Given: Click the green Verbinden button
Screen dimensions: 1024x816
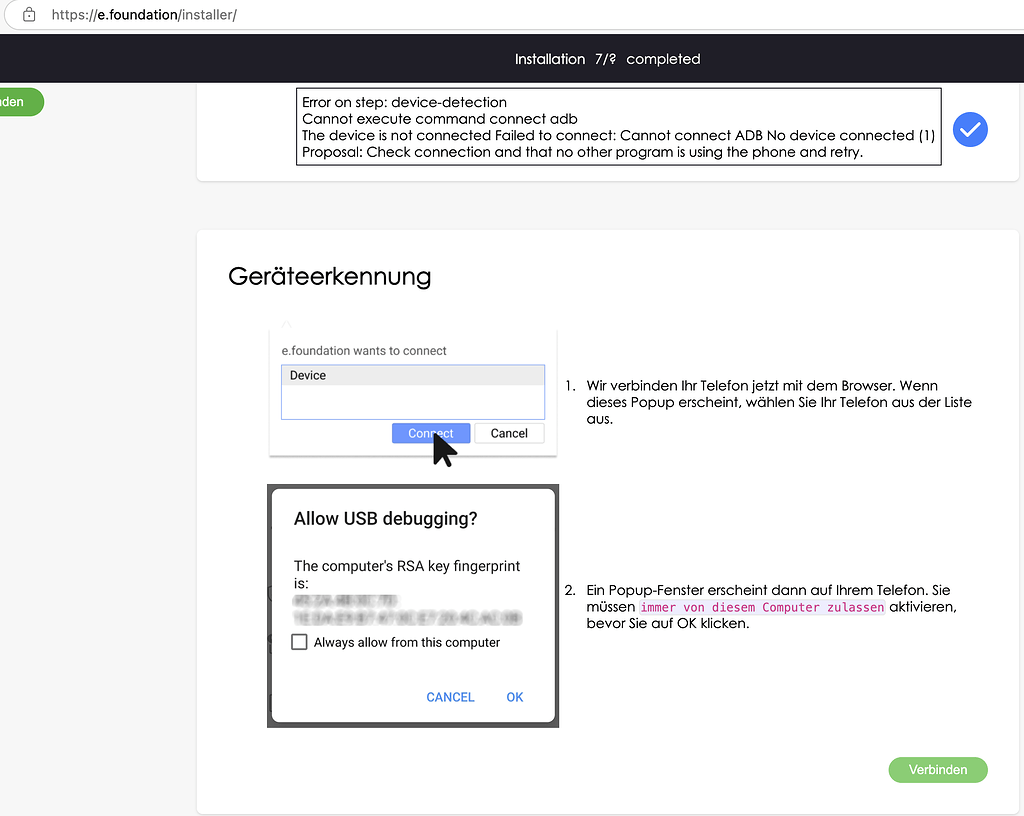Looking at the screenshot, I should (x=938, y=770).
